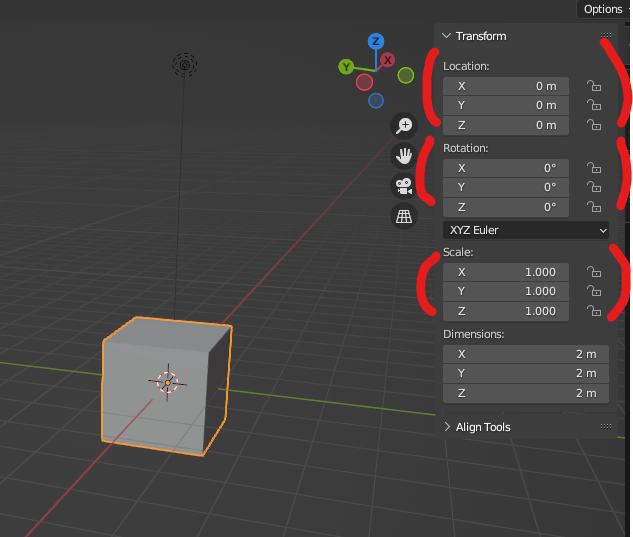Click the Align Tools panel grip dots
The width and height of the screenshot is (633, 537).
606,426
